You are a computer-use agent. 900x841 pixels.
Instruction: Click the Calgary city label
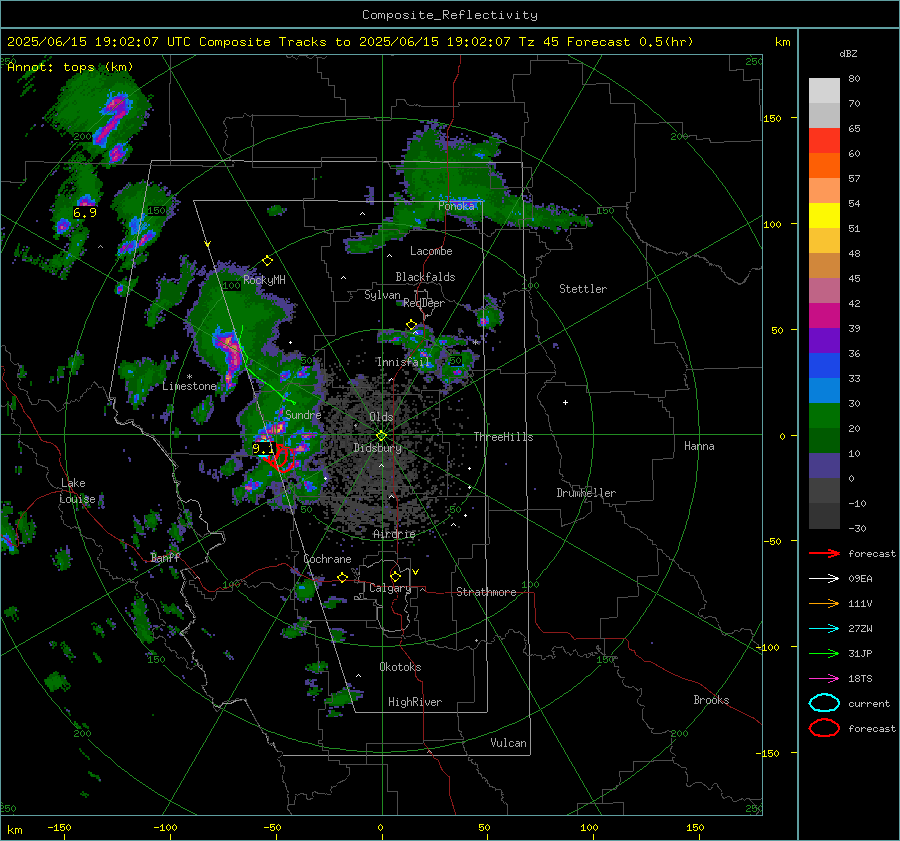pyautogui.click(x=390, y=588)
